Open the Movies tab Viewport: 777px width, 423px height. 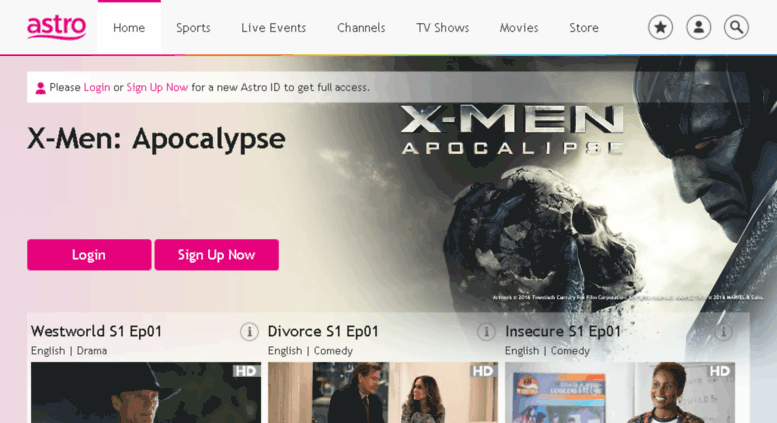click(x=519, y=28)
